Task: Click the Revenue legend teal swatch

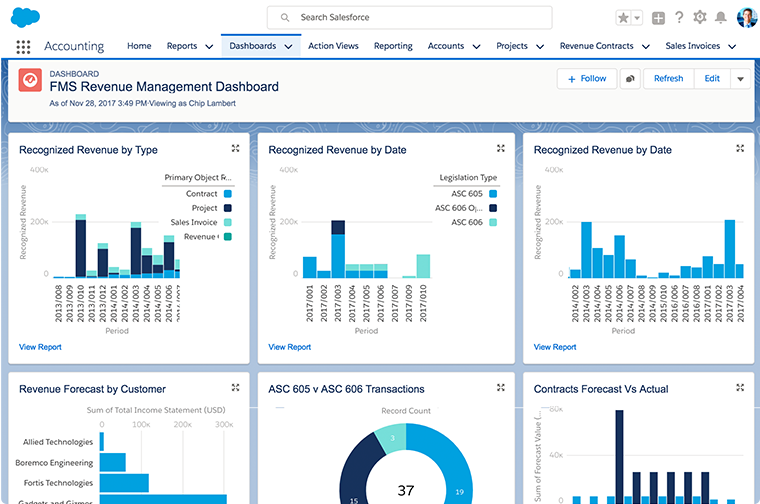Action: [228, 236]
